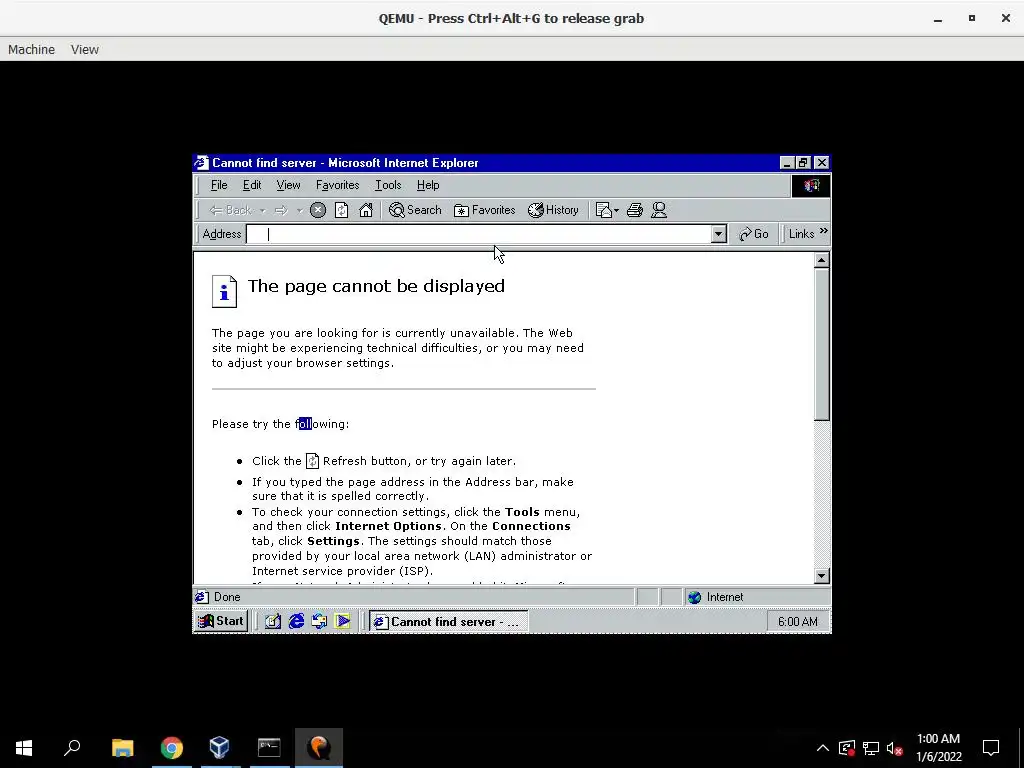The width and height of the screenshot is (1024, 768).
Task: Open the Tools menu
Action: coord(388,185)
